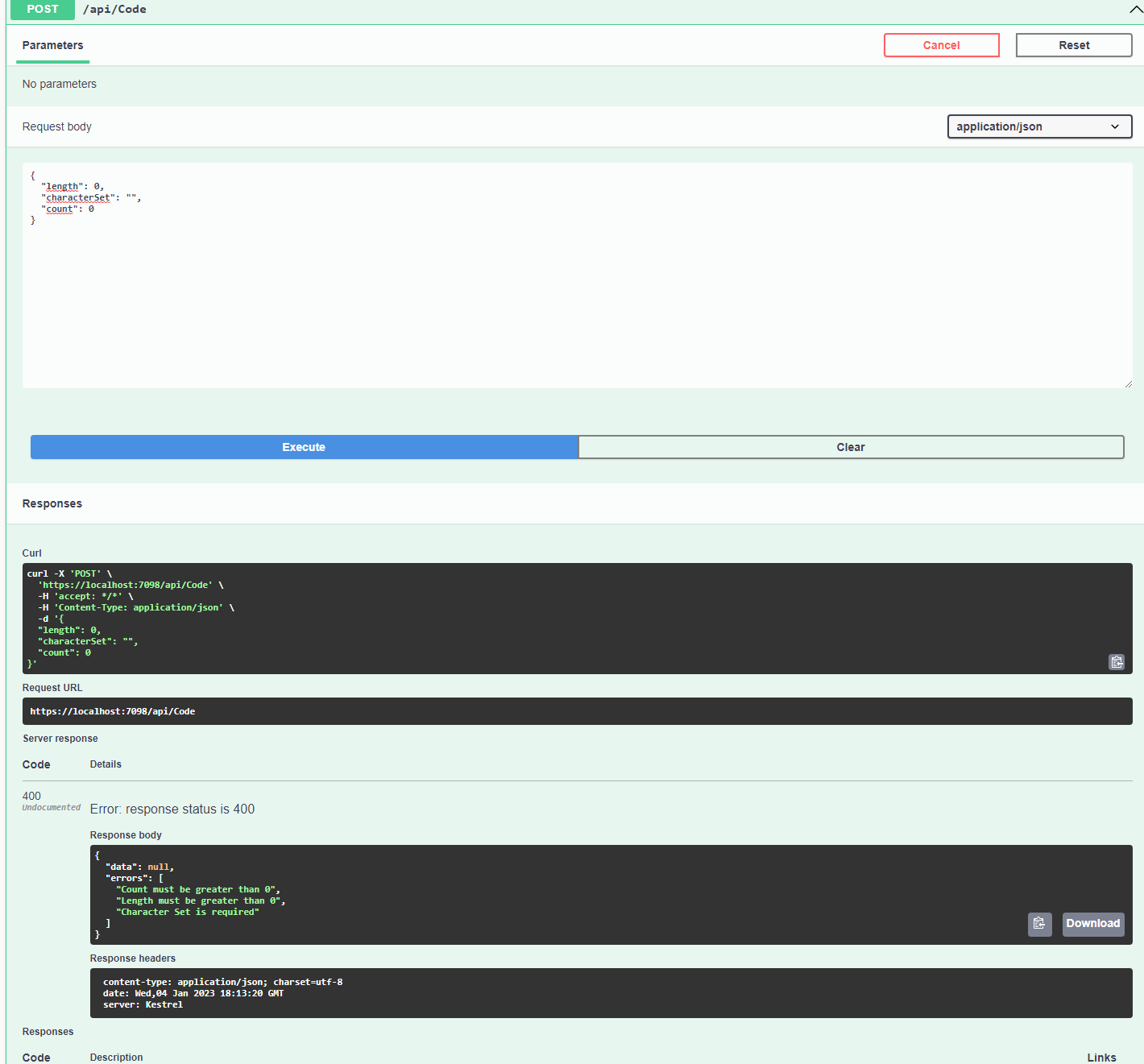Image resolution: width=1144 pixels, height=1064 pixels.
Task: Click the date response header line
Action: 193,993
